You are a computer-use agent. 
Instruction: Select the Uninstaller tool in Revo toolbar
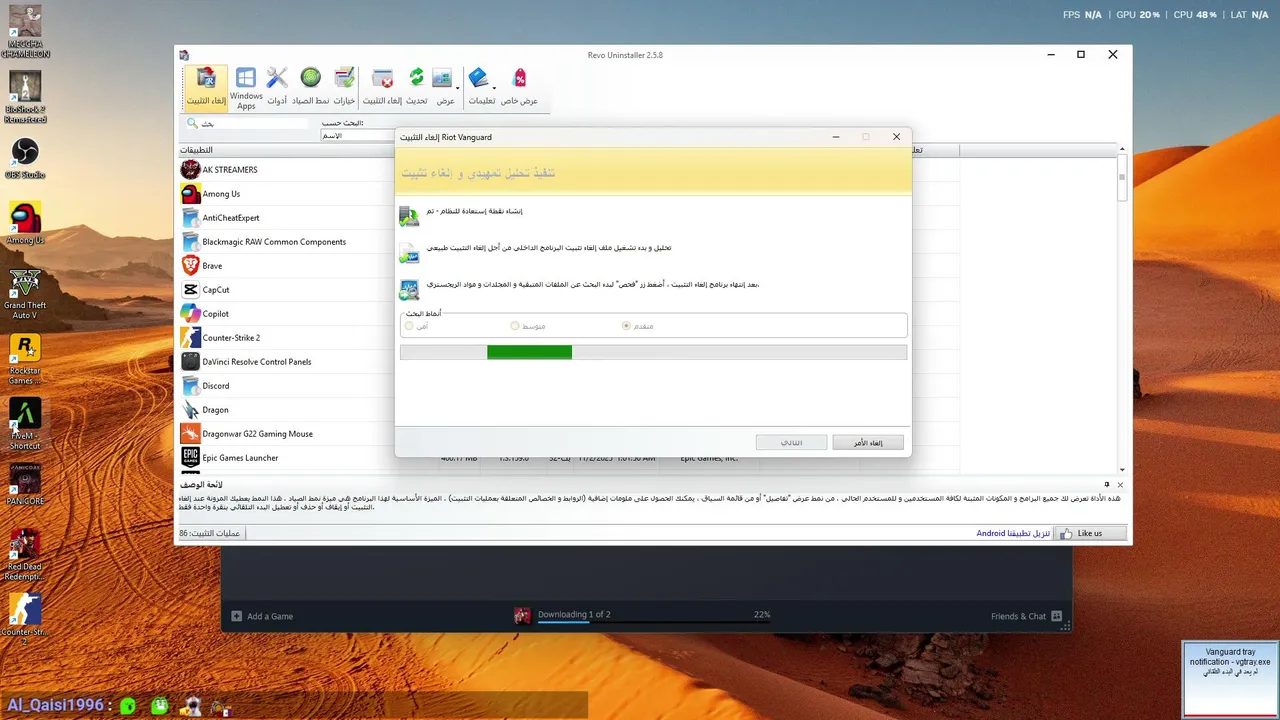pyautogui.click(x=206, y=86)
